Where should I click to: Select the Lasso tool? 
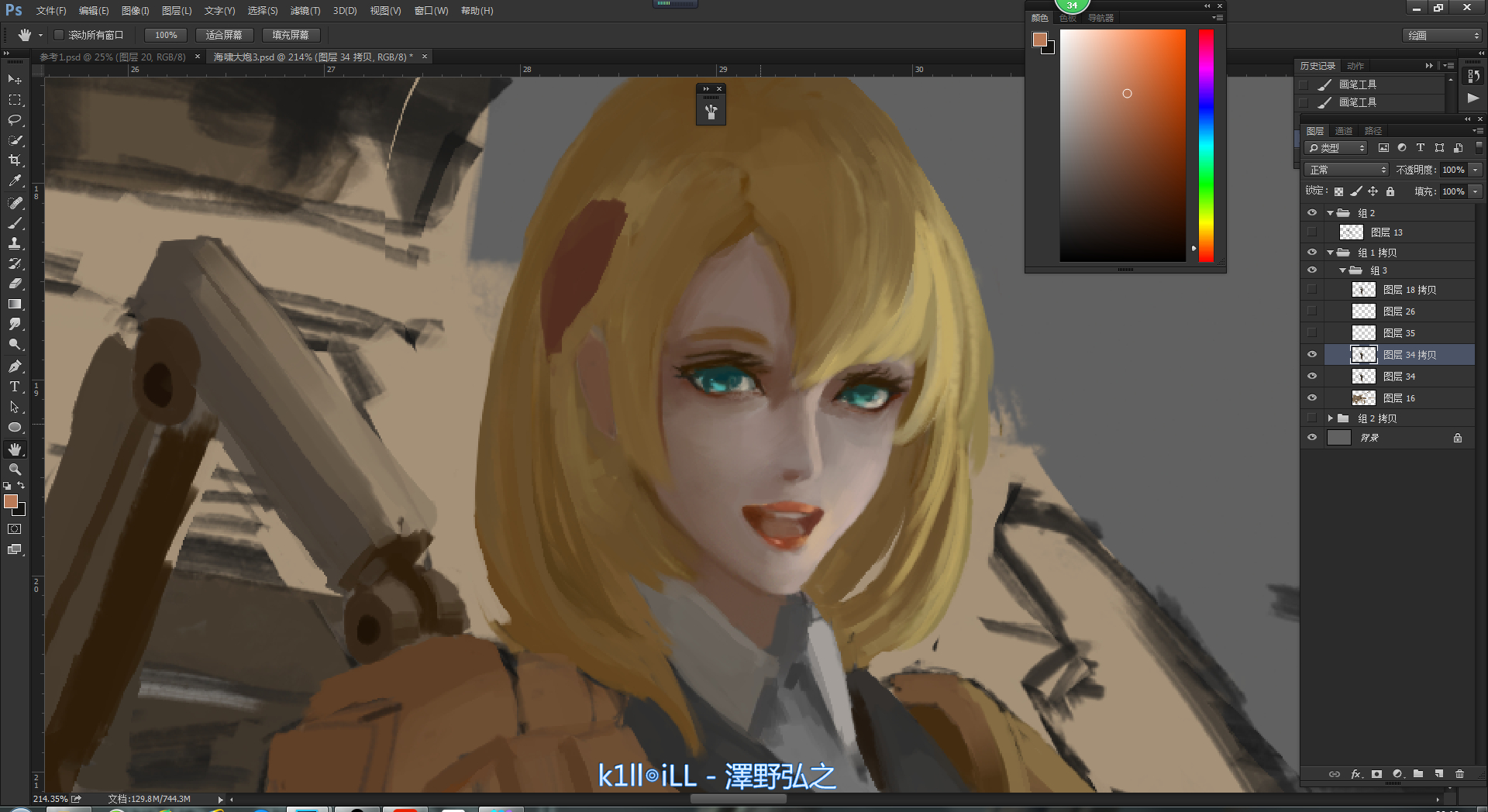tap(15, 120)
